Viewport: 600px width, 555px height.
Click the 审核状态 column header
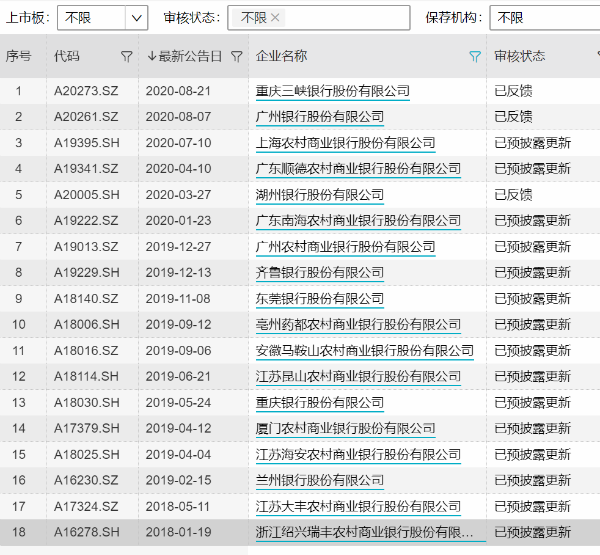click(519, 56)
